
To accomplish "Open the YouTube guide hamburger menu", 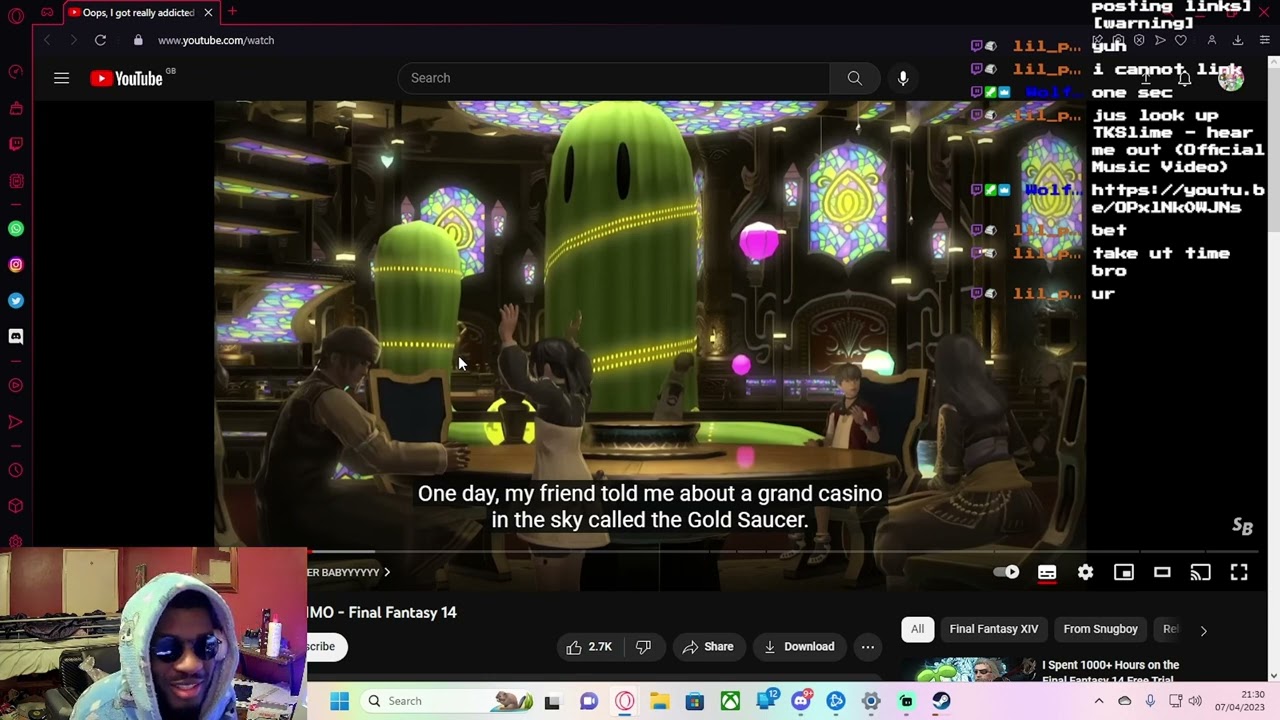I will [61, 78].
